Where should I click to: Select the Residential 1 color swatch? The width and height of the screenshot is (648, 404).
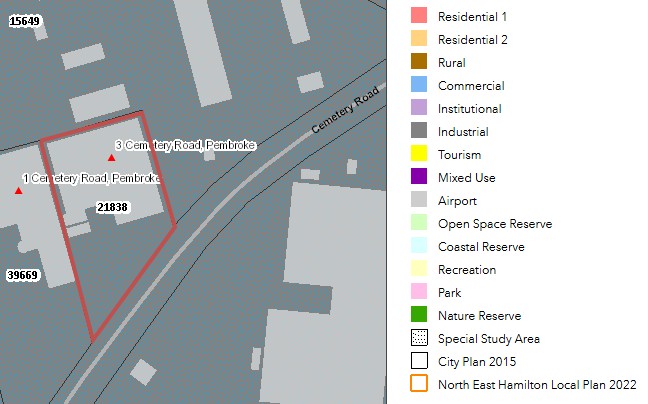pyautogui.click(x=419, y=16)
